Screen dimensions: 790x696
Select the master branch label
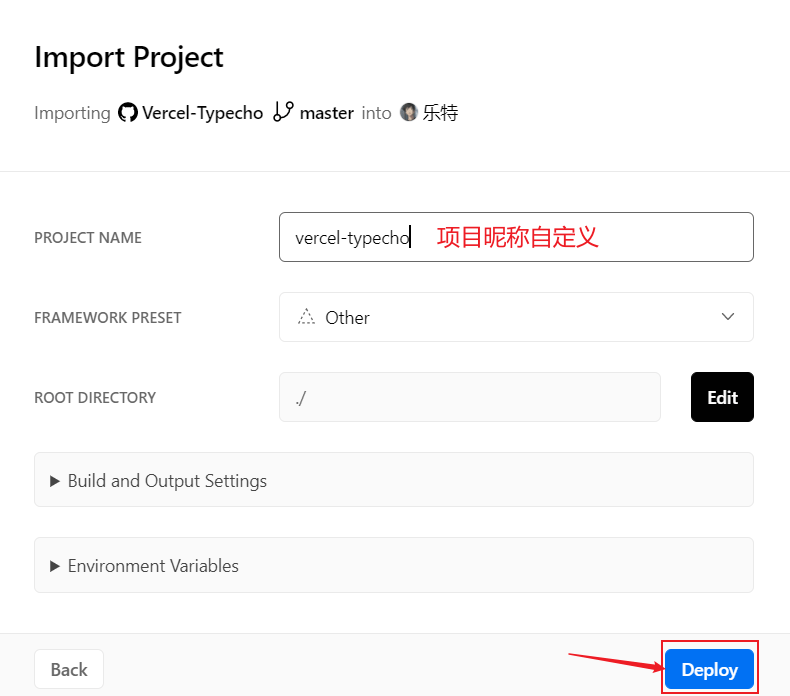tap(326, 113)
